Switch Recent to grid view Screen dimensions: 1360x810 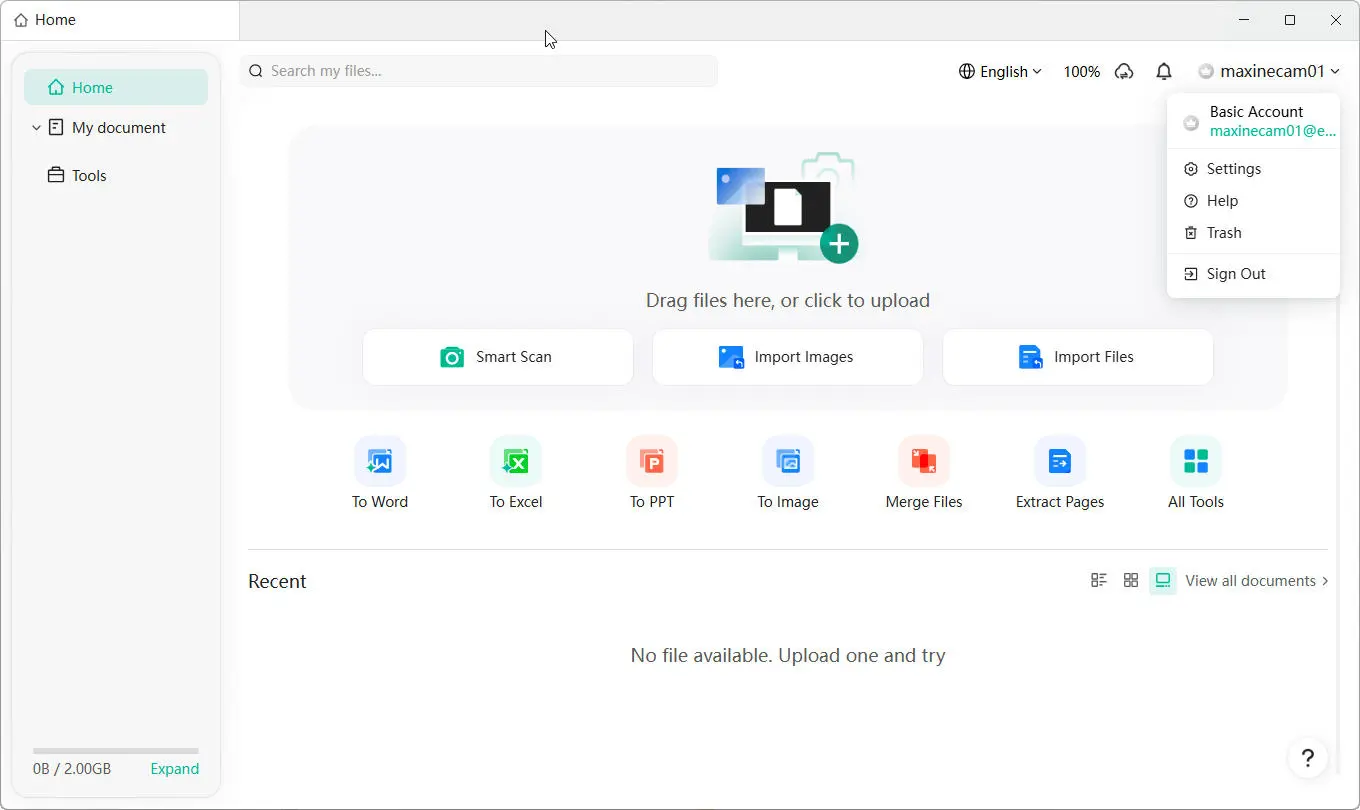click(x=1131, y=580)
